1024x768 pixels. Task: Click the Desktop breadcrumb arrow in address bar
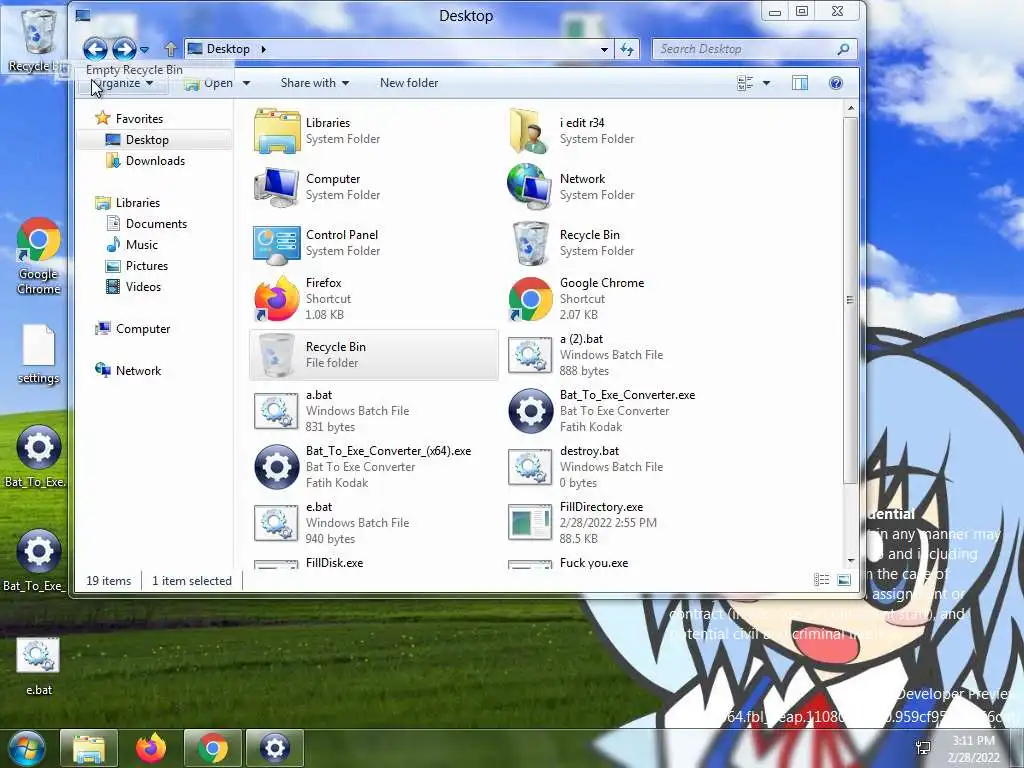263,49
